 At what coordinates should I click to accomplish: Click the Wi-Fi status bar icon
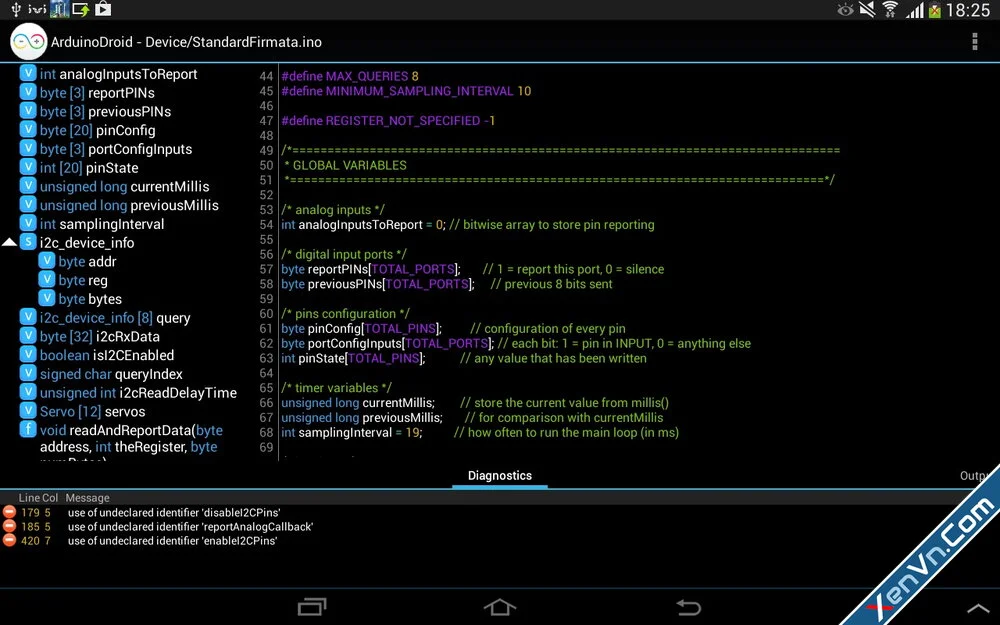pyautogui.click(x=890, y=10)
